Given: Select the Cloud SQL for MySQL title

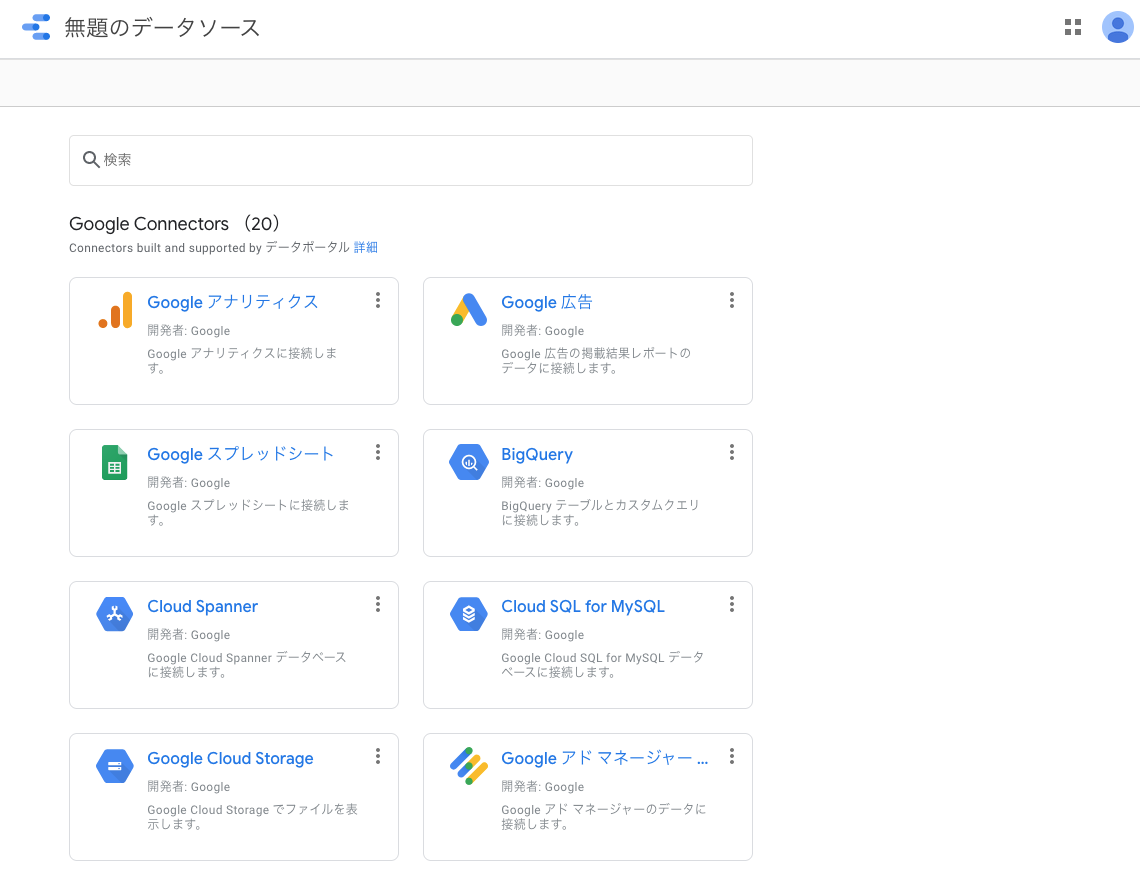Looking at the screenshot, I should pyautogui.click(x=583, y=606).
